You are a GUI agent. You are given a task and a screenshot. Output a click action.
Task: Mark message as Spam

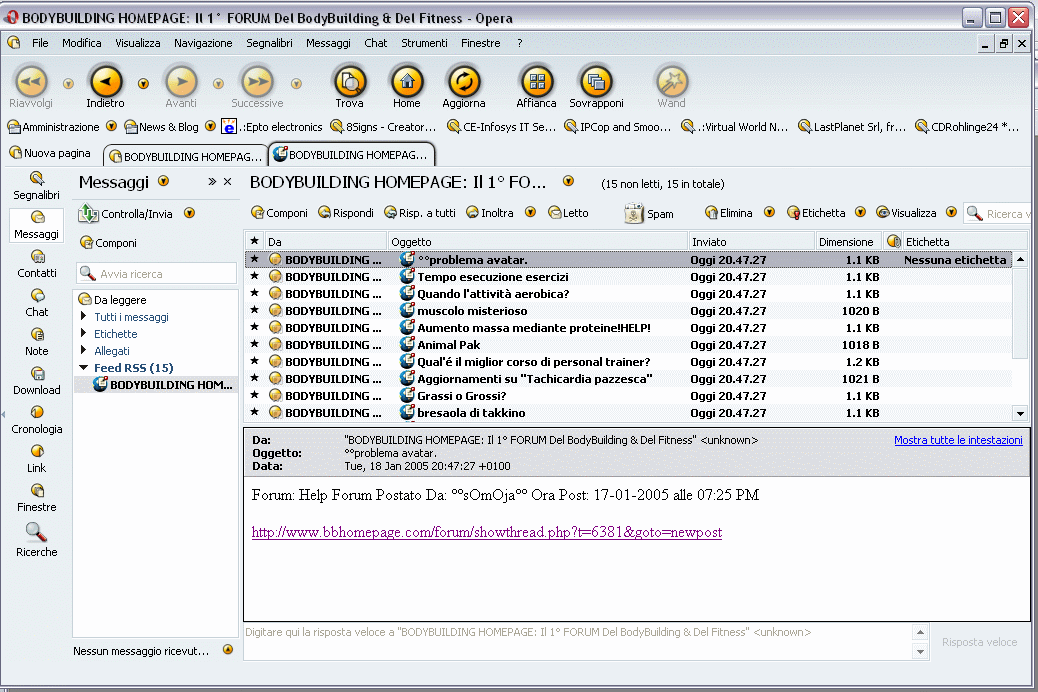649,213
